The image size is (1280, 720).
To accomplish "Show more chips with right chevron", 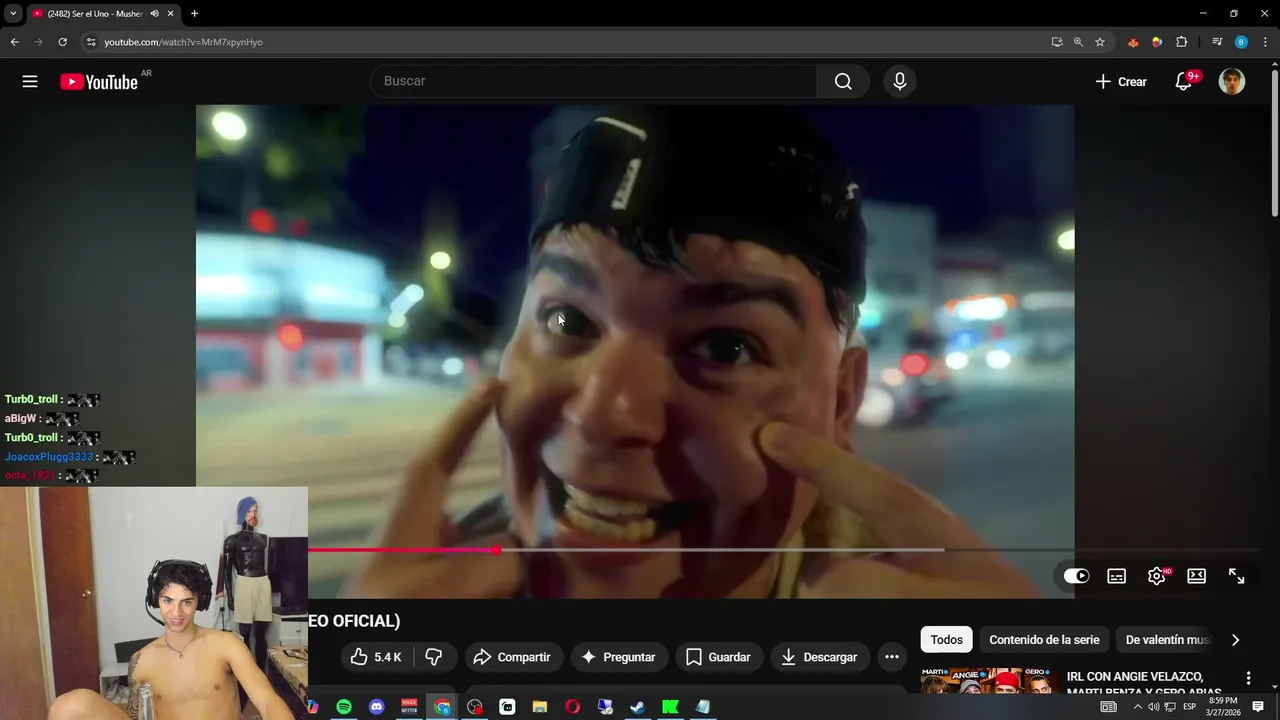I will coord(1235,640).
